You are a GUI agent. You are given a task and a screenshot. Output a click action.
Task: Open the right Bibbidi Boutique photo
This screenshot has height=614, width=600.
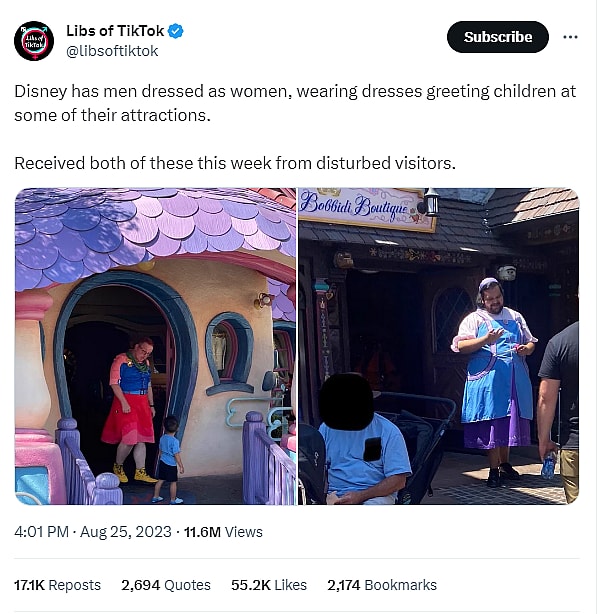[x=438, y=346]
